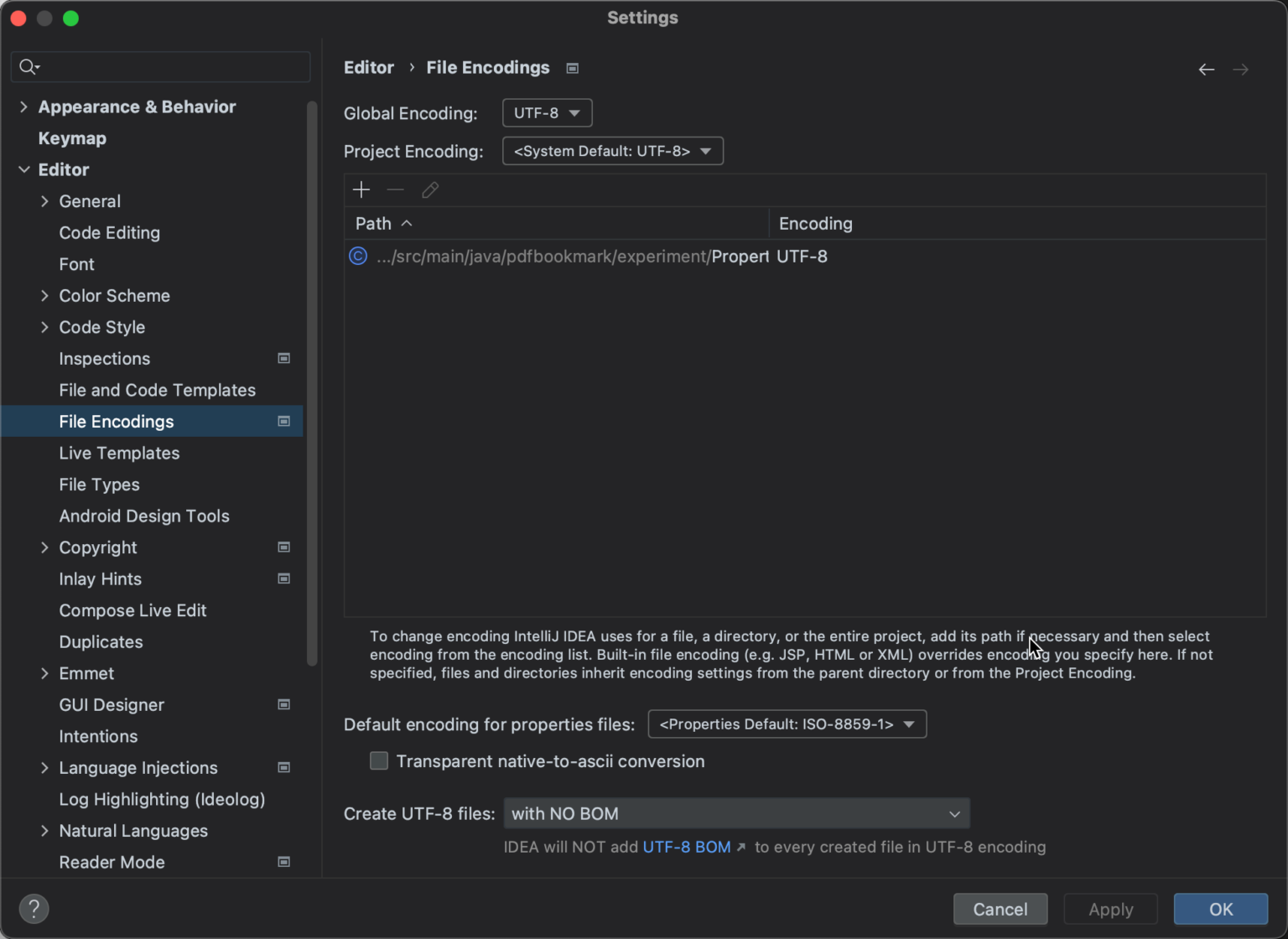Open help via the question mark icon
This screenshot has width=1288, height=939.
34,908
